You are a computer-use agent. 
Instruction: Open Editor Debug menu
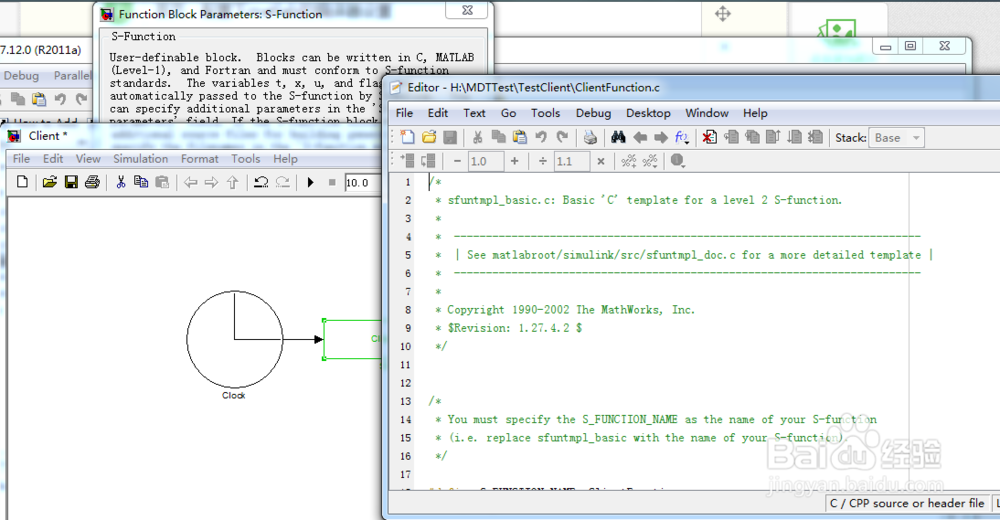[593, 113]
